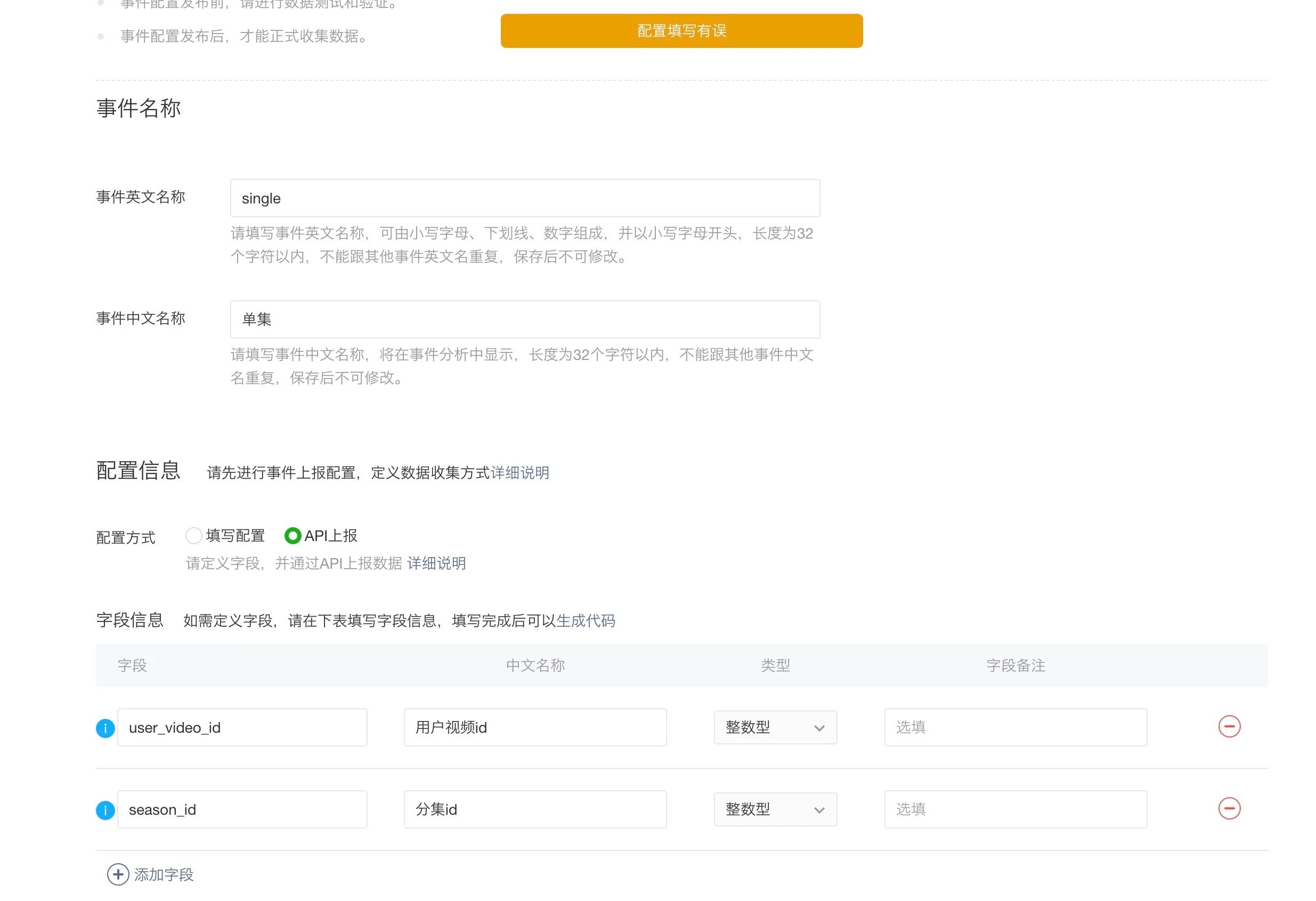Focus the 事件英文名称 input containing single
Viewport: 1316px width, 901px height.
[524, 198]
